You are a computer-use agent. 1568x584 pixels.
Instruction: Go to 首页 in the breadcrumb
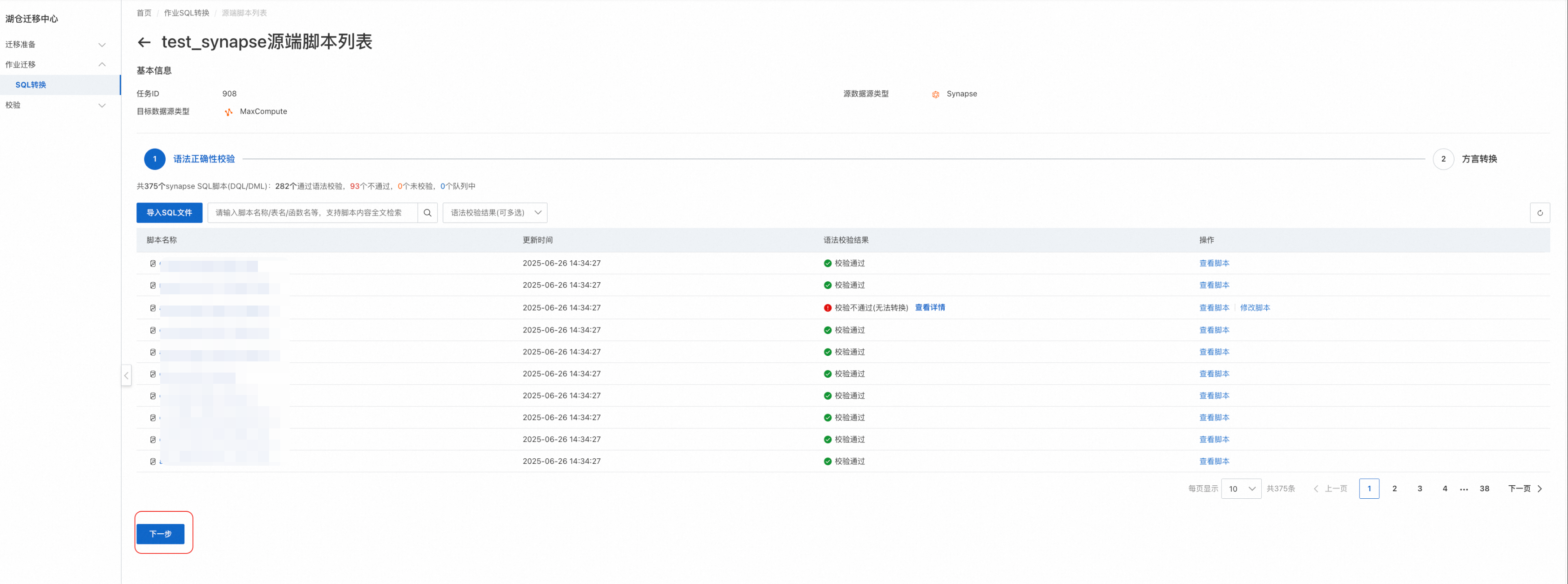click(144, 13)
